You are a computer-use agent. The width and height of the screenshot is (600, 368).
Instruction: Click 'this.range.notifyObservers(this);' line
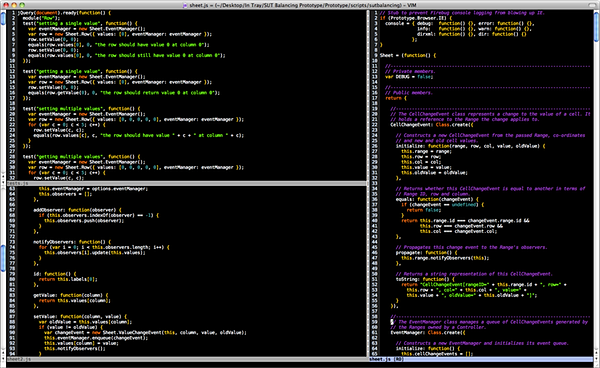click(x=445, y=258)
